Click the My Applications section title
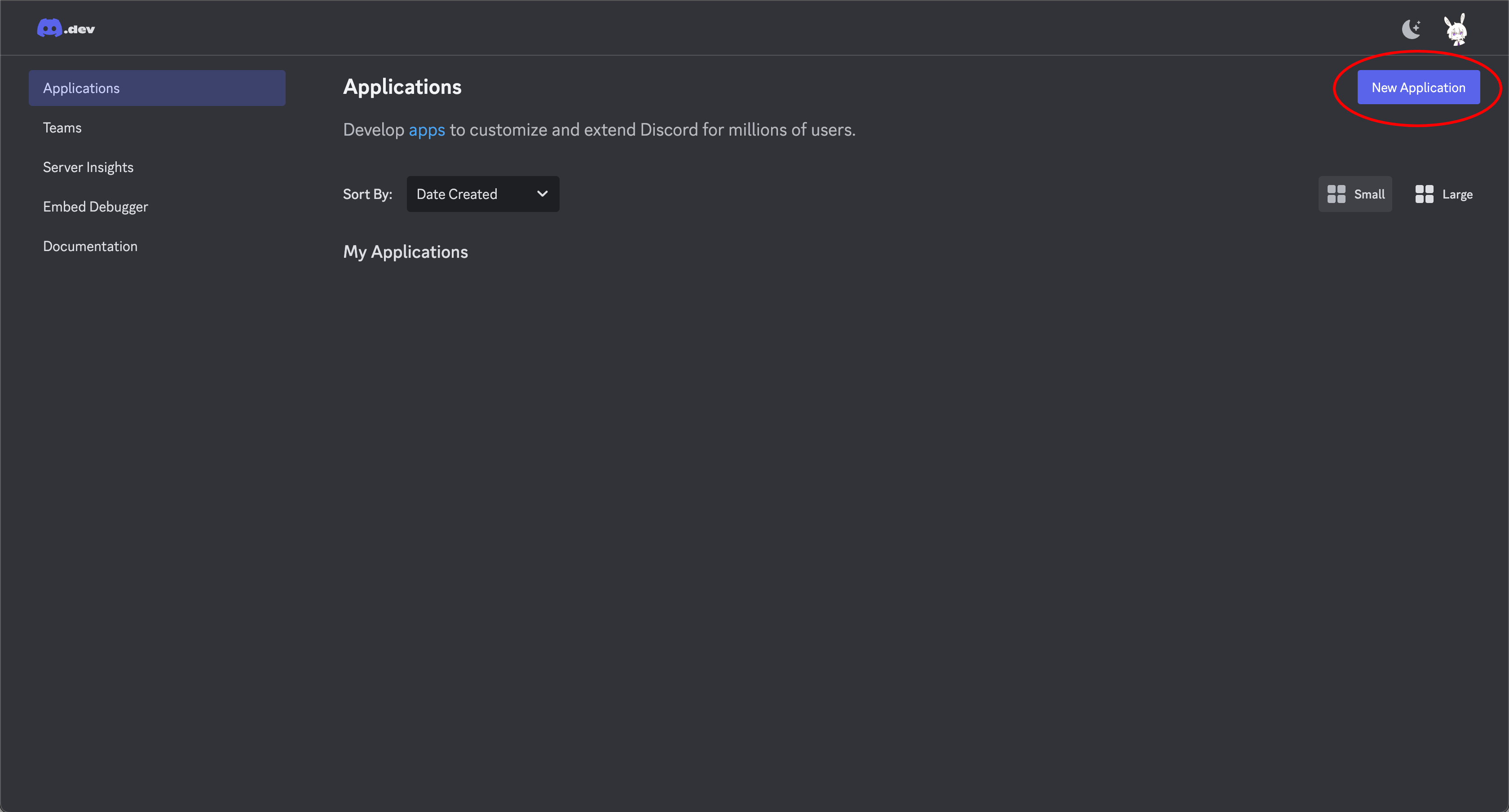1509x812 pixels. click(406, 252)
